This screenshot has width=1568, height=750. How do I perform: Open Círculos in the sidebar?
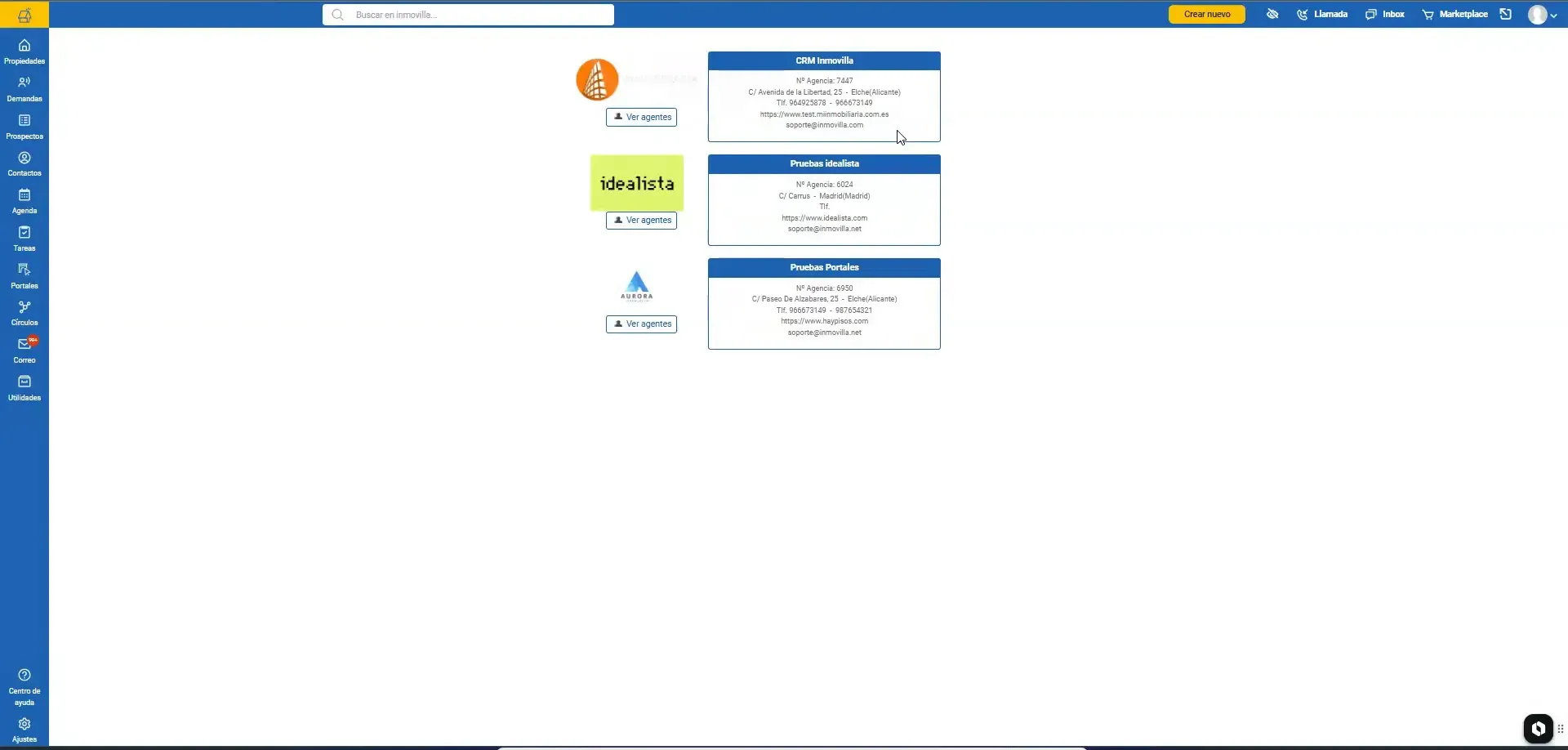24,314
